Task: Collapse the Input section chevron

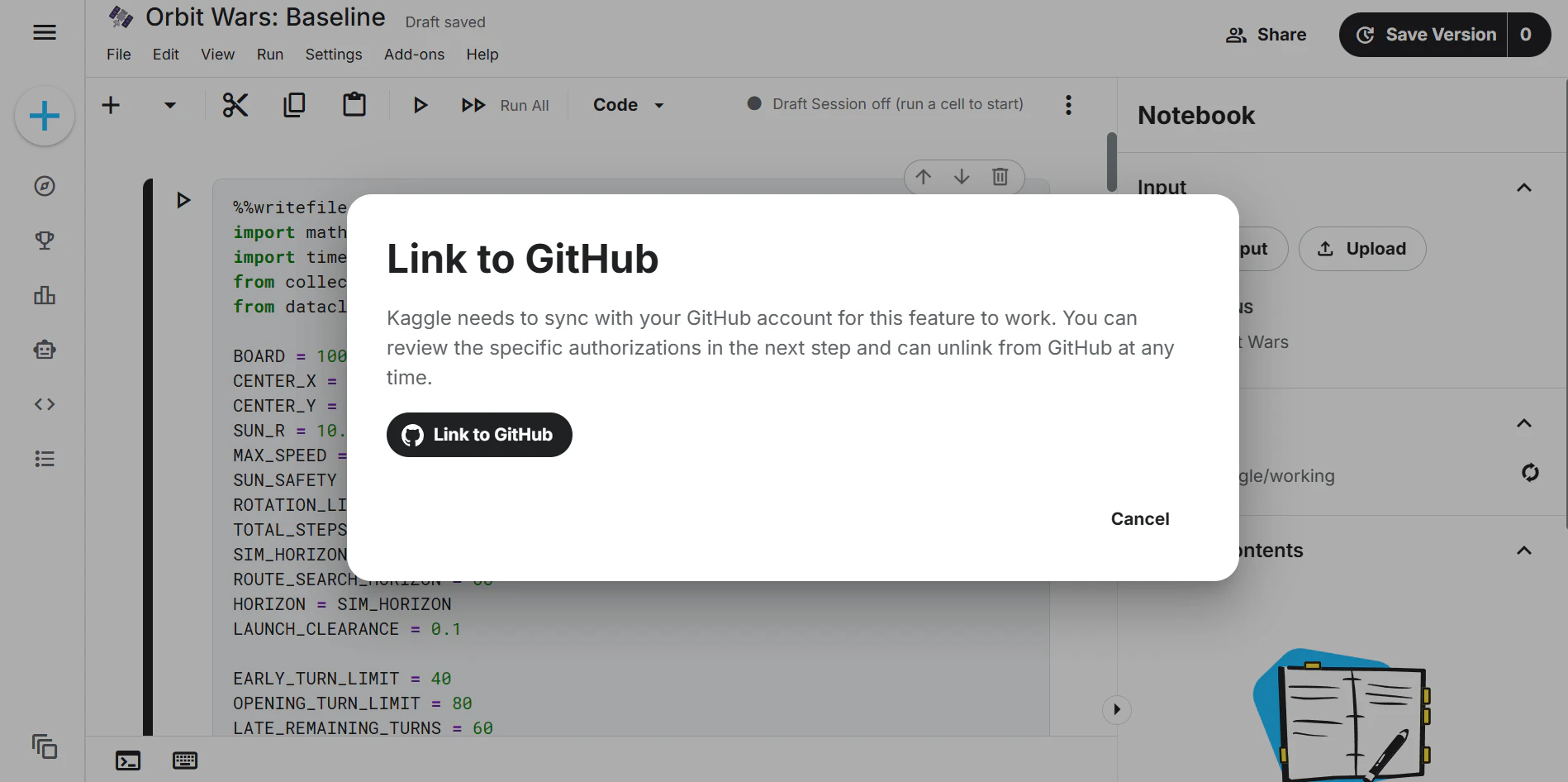Action: [1524, 188]
